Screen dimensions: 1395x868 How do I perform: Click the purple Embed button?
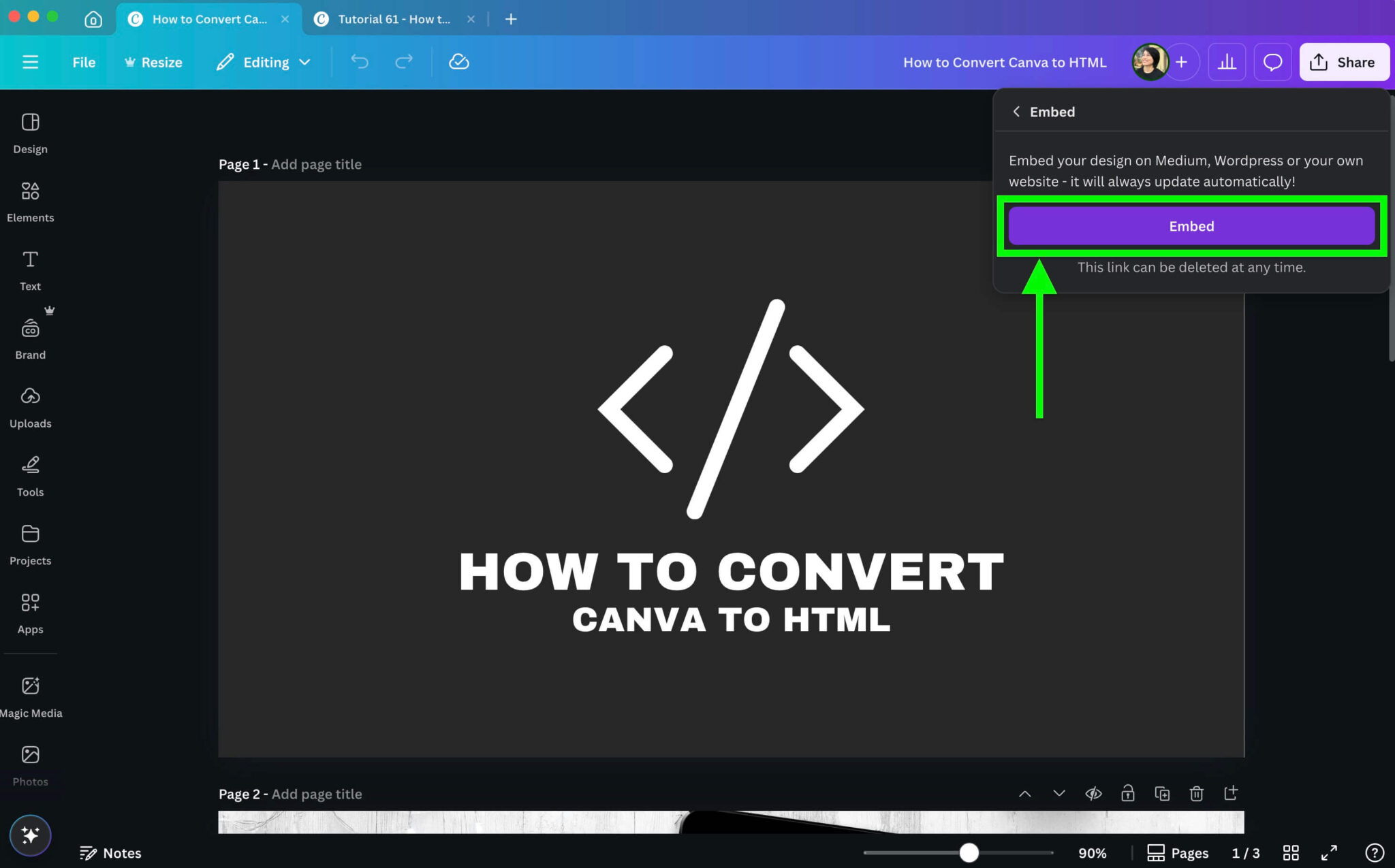pos(1191,225)
